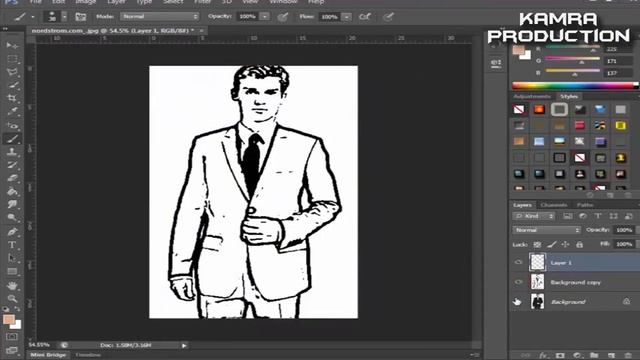
Task: Select the Horizontal Type tool
Action: [x=12, y=245]
